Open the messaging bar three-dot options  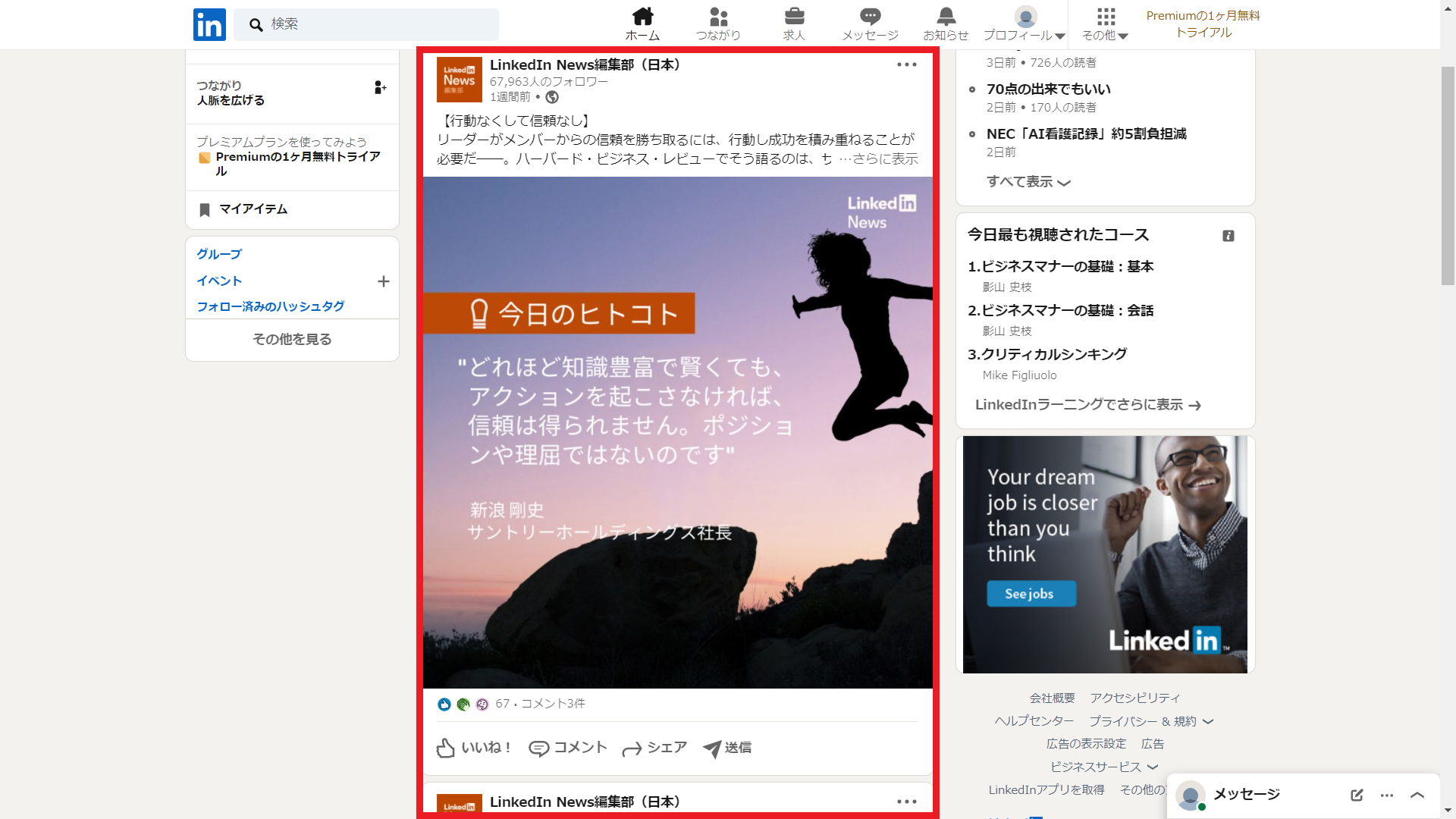(1387, 795)
